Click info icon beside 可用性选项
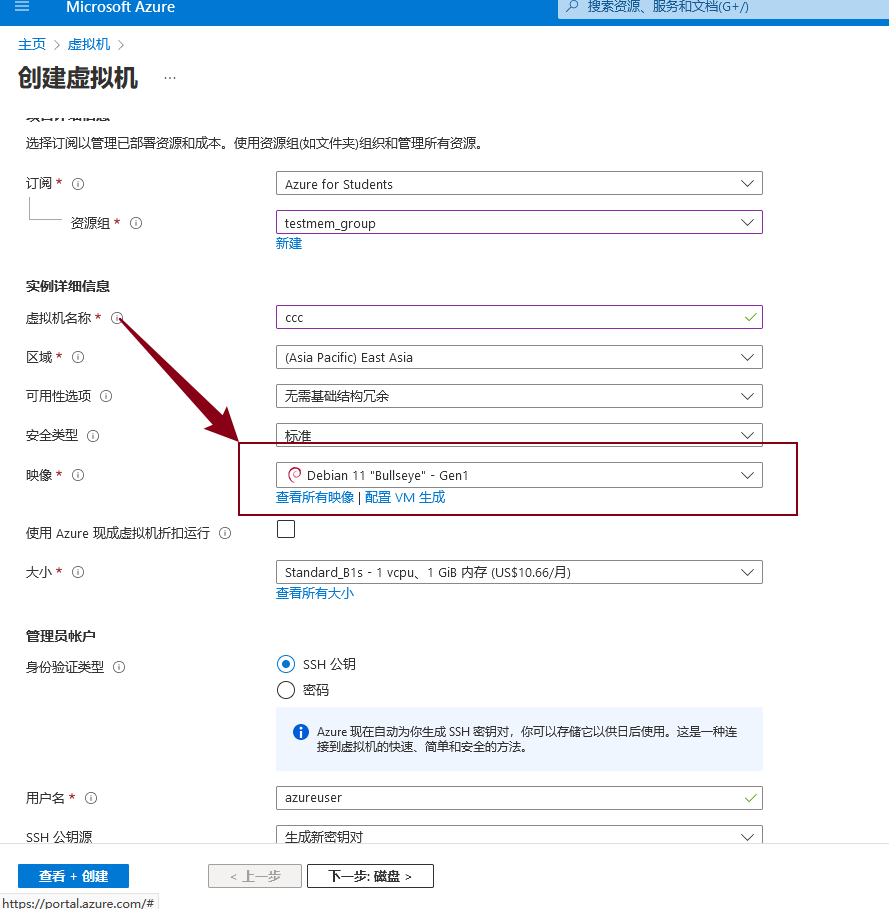 pos(106,396)
